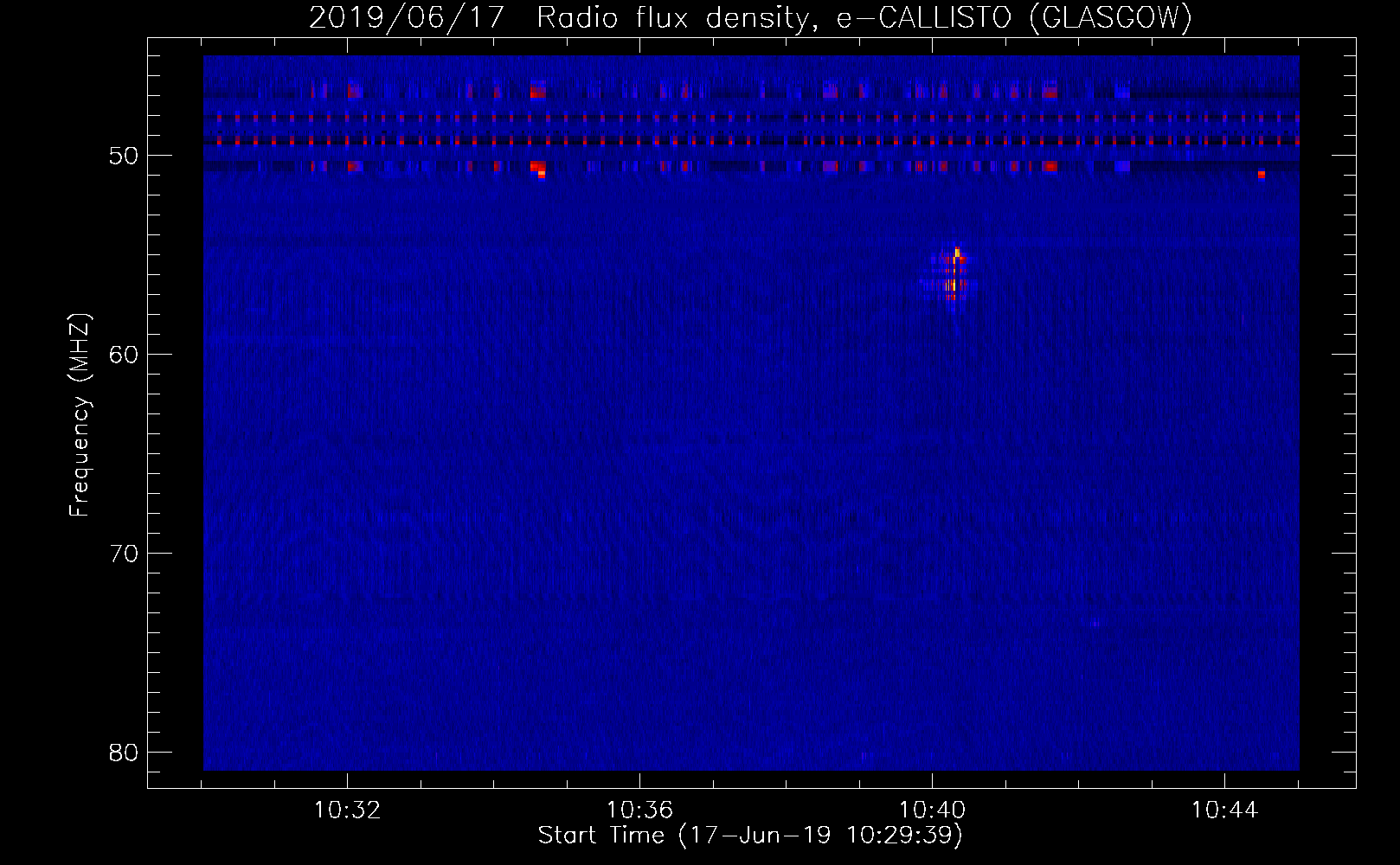Click the plot title mentioning e-CALLISTO (GLASGOW)
This screenshot has height=865, width=1400.
click(750, 18)
